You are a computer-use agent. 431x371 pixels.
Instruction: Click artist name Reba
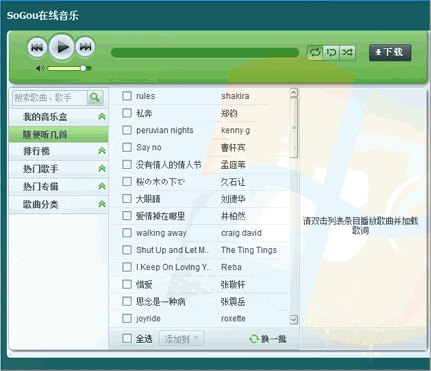tap(231, 267)
